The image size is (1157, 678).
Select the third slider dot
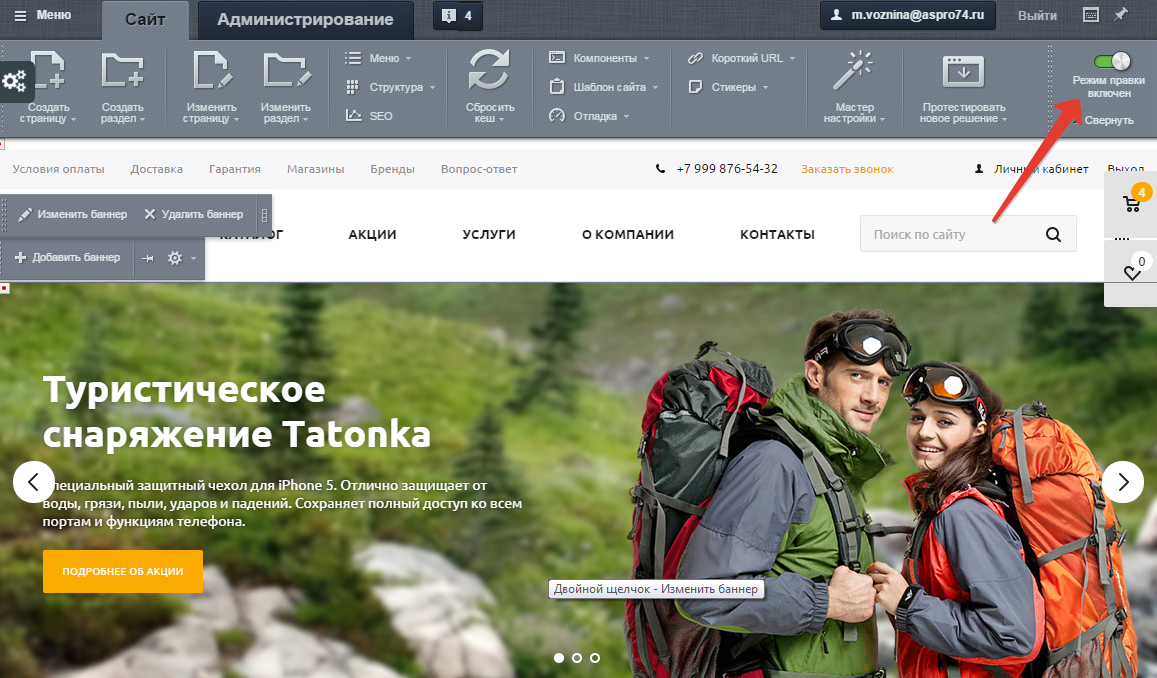point(595,657)
